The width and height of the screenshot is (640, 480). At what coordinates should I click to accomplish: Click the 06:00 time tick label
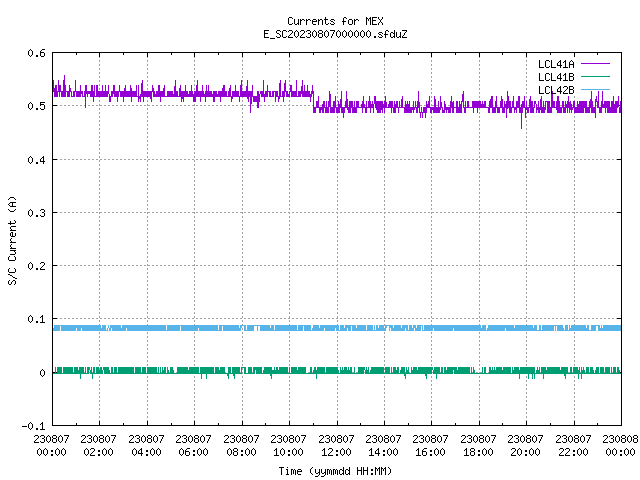pyautogui.click(x=193, y=452)
